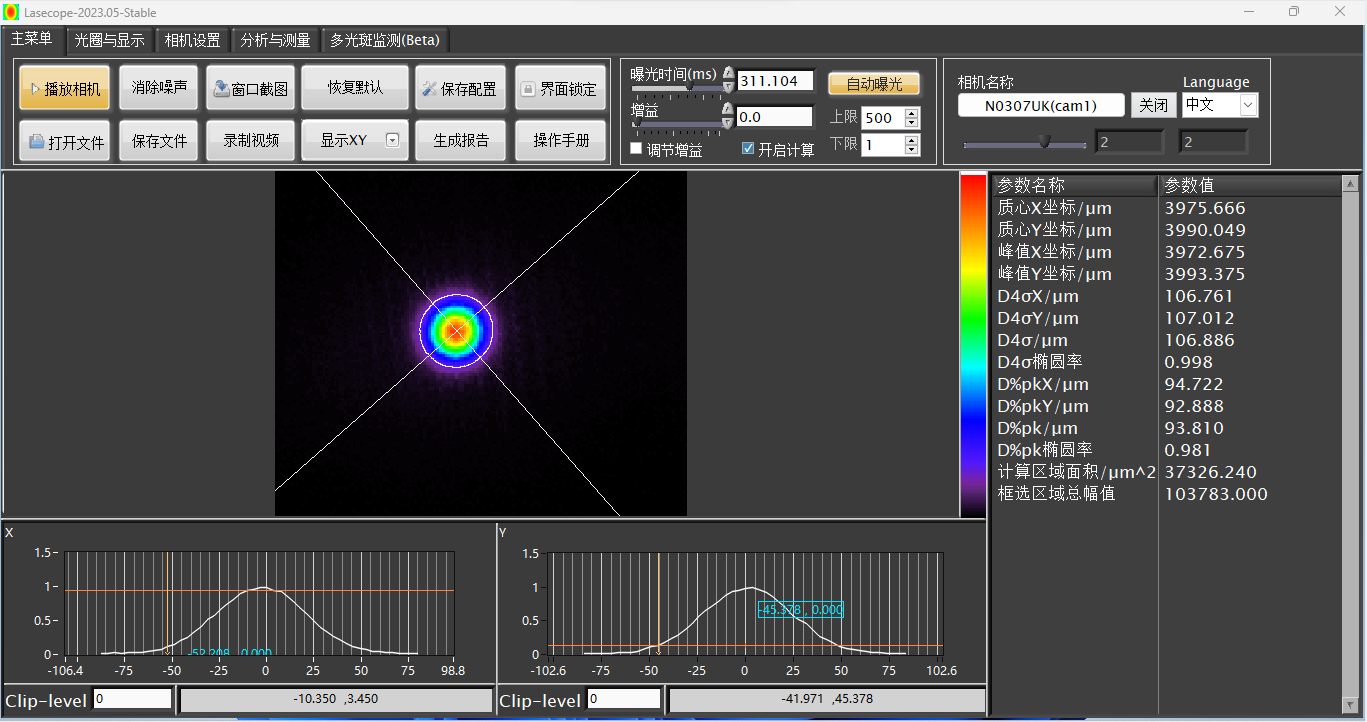The width and height of the screenshot is (1367, 722).
Task: Open a file with 打开文件
Action: [x=64, y=142]
